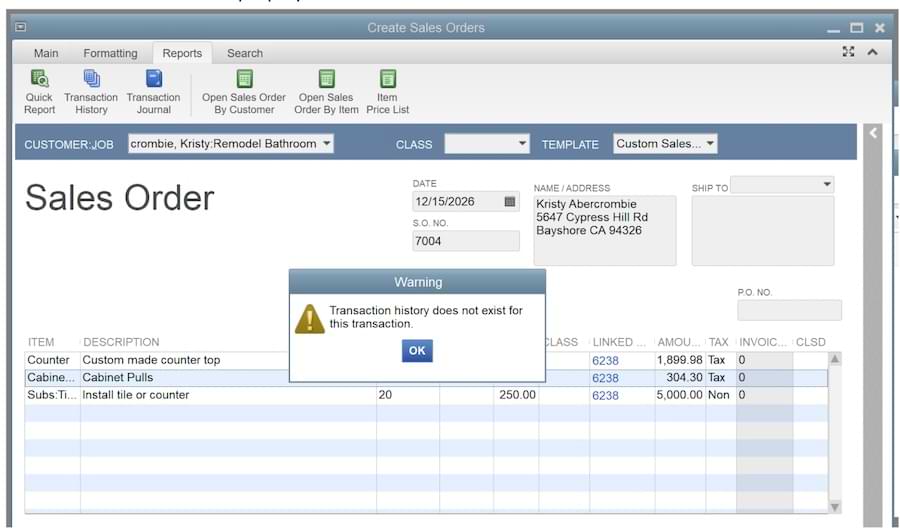Collapse the ribbon with up chevron

pos(872,52)
